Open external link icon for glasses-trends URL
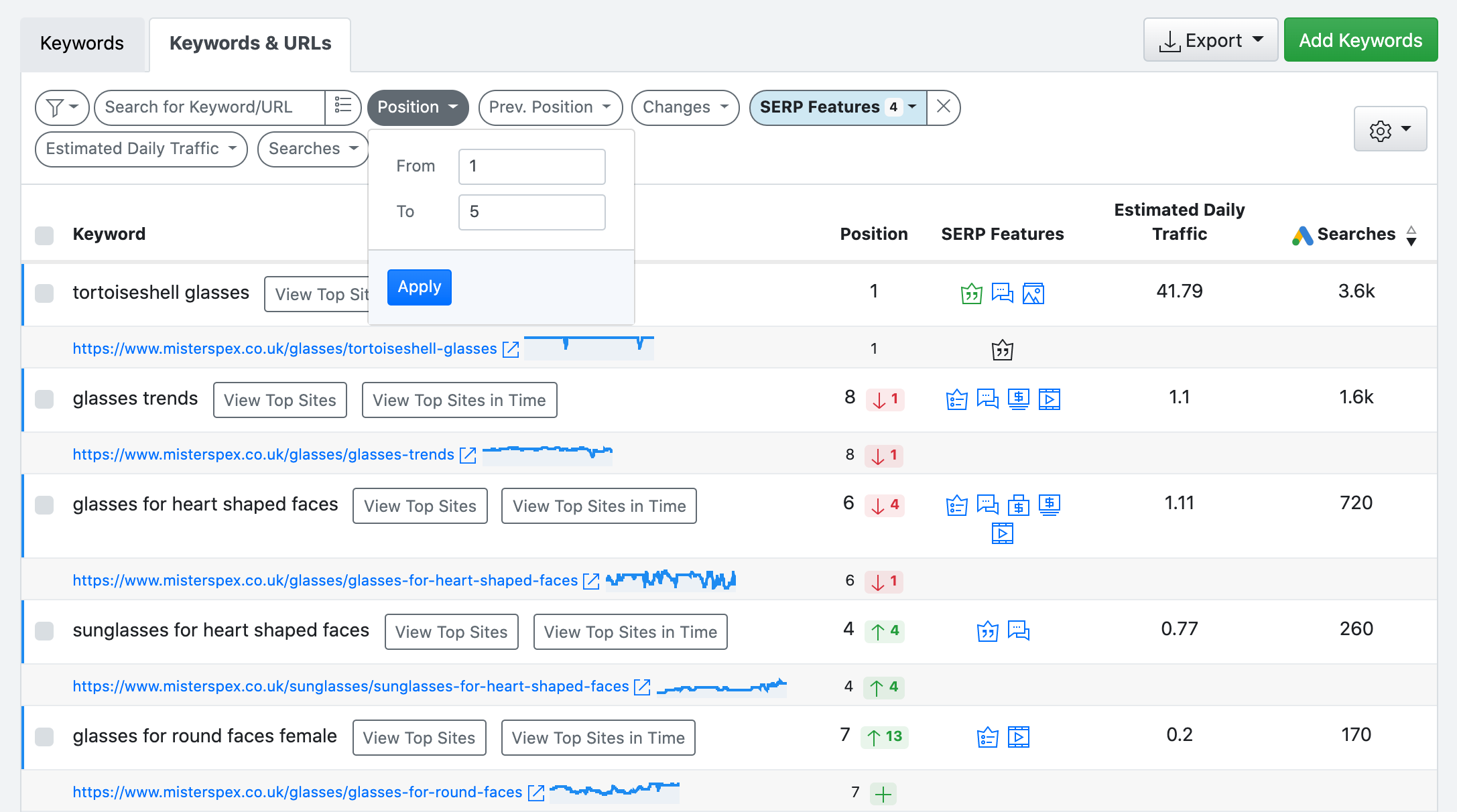 (x=468, y=455)
